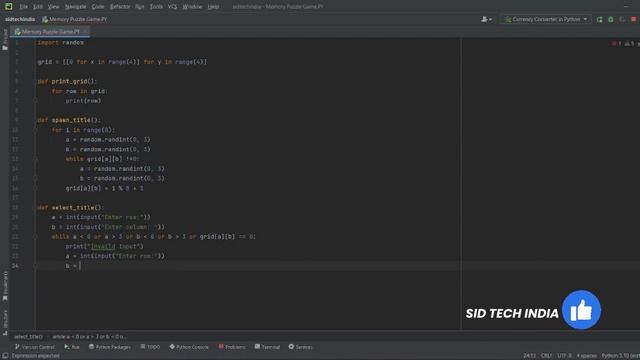The image size is (640, 360).
Task: Open the Problems tool window
Action: [x=232, y=347]
